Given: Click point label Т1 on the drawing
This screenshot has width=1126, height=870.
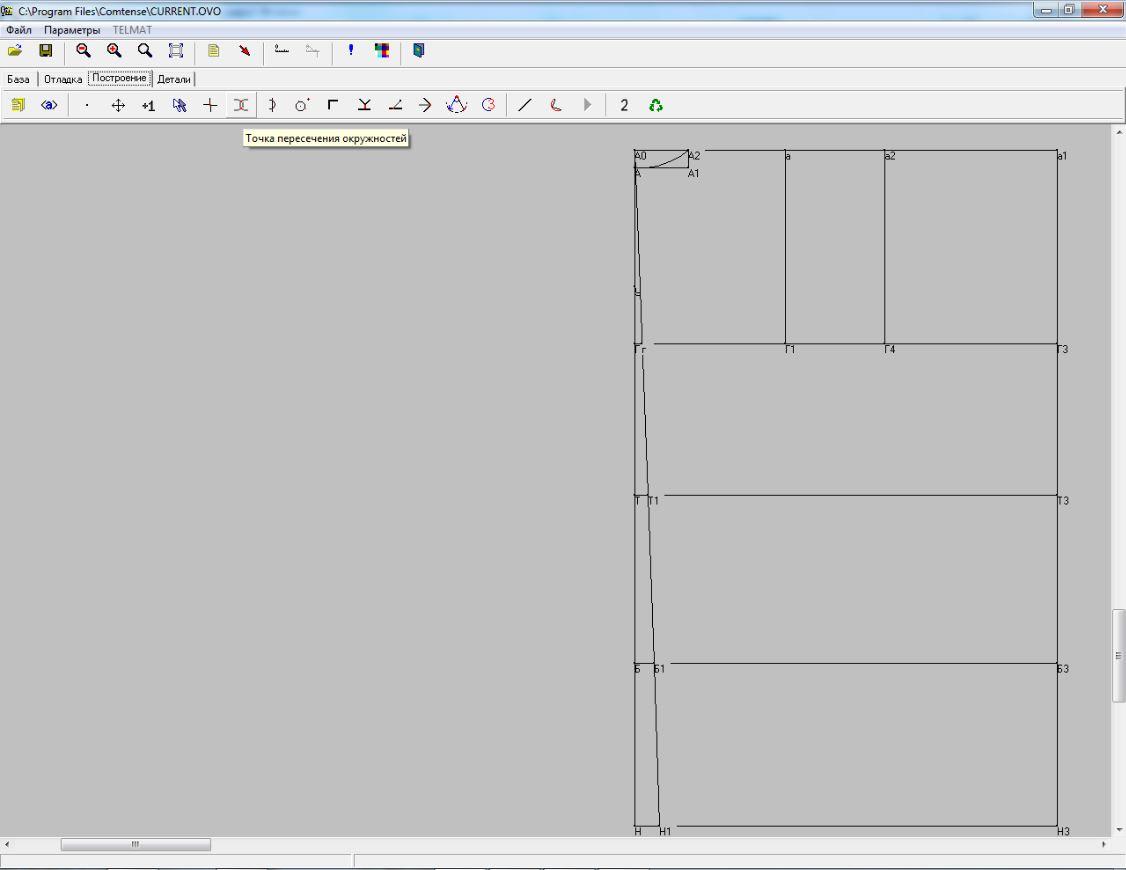Looking at the screenshot, I should pyautogui.click(x=653, y=501).
